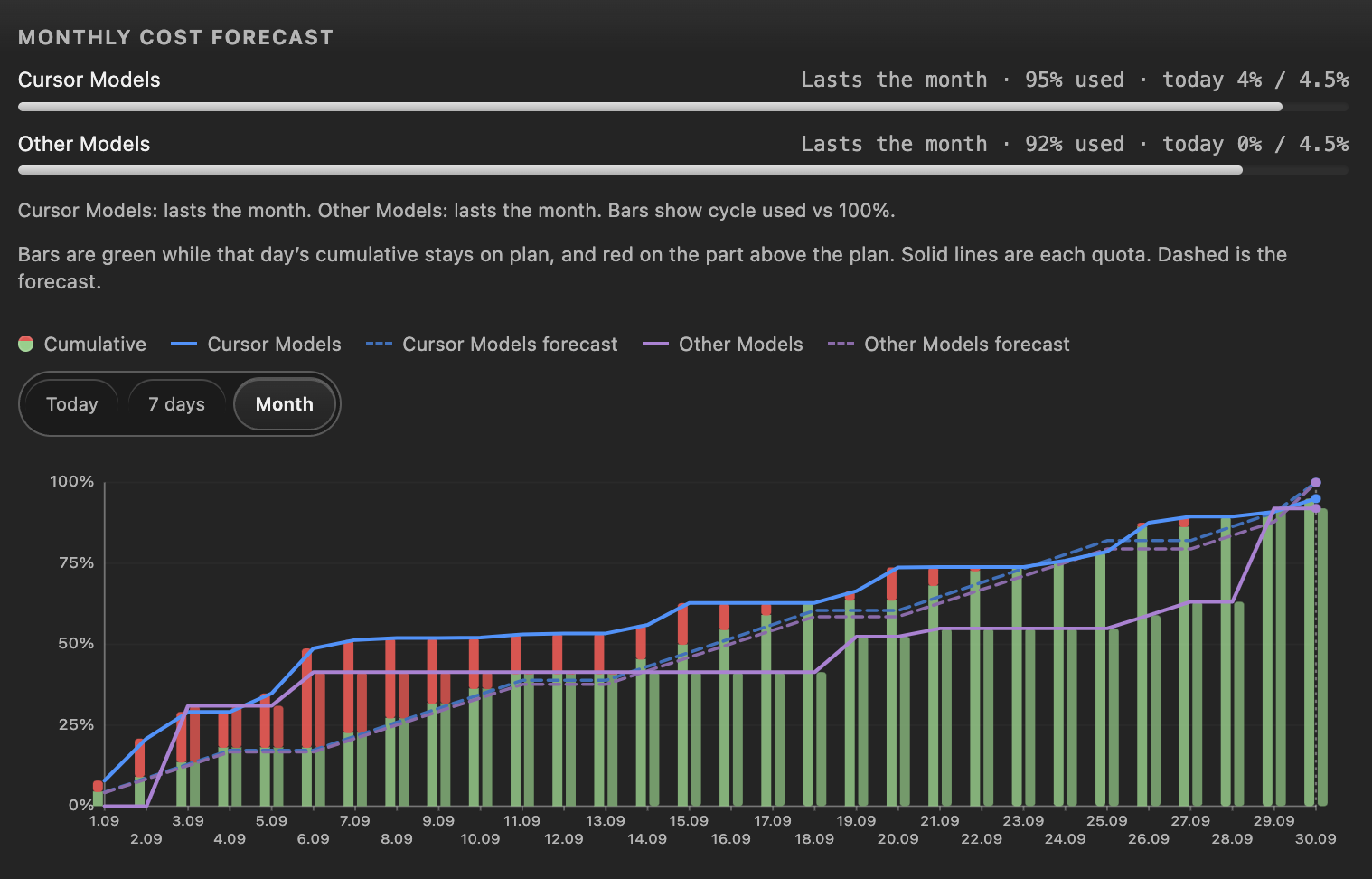Click the 22.09 x-axis date label
This screenshot has width=1372, height=879.
pos(982,839)
